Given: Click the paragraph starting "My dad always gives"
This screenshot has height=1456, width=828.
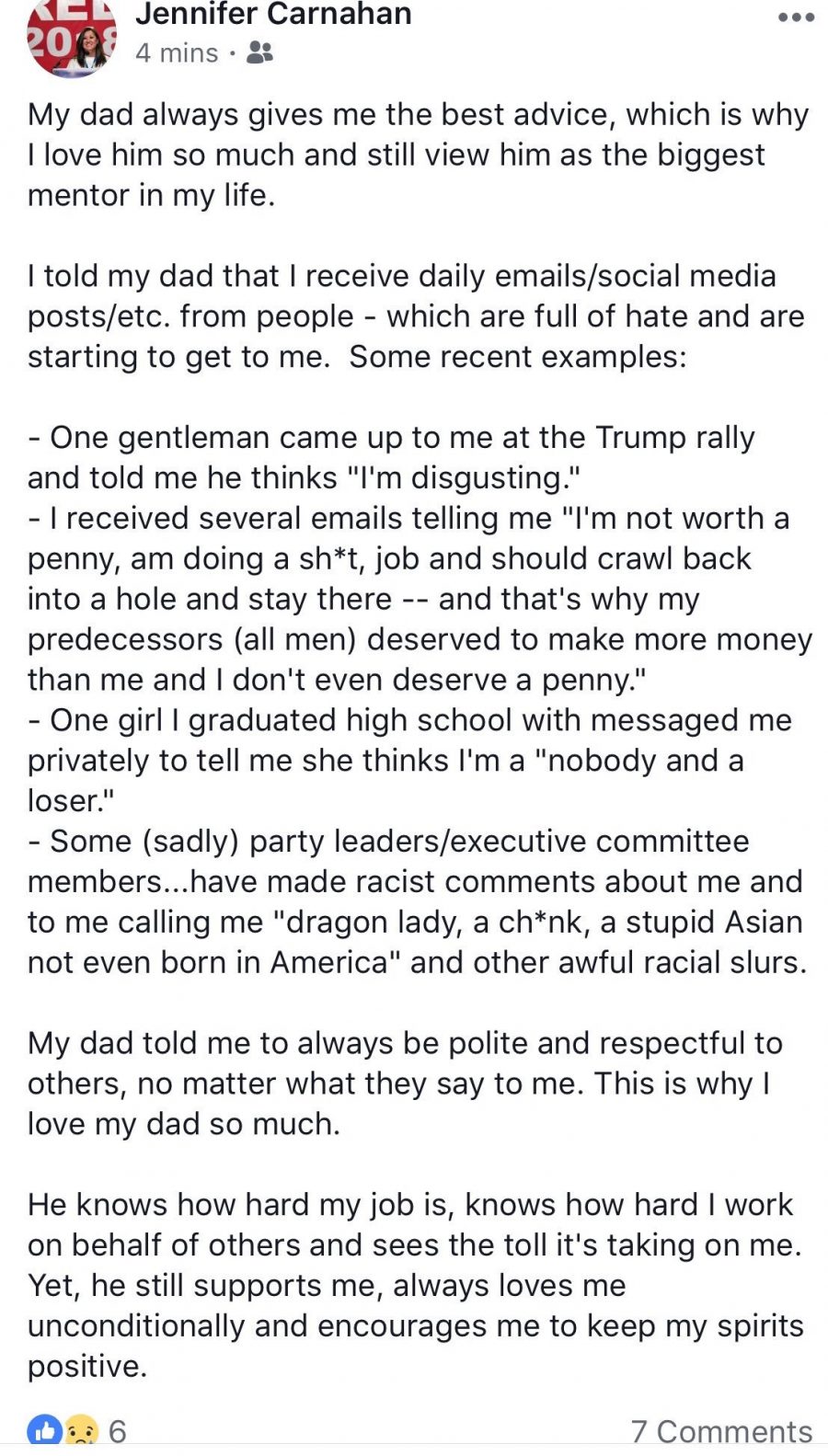Looking at the screenshot, I should pos(419,155).
